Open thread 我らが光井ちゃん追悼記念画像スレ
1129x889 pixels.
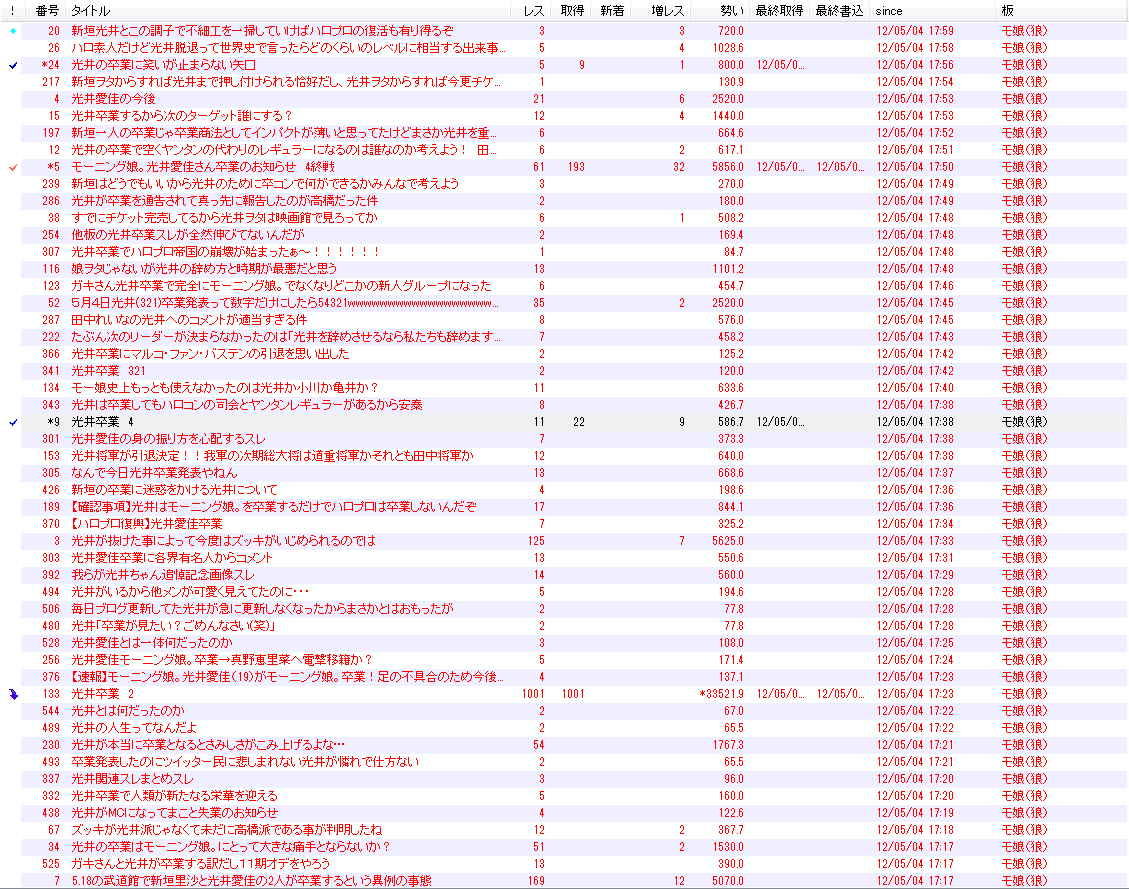163,575
